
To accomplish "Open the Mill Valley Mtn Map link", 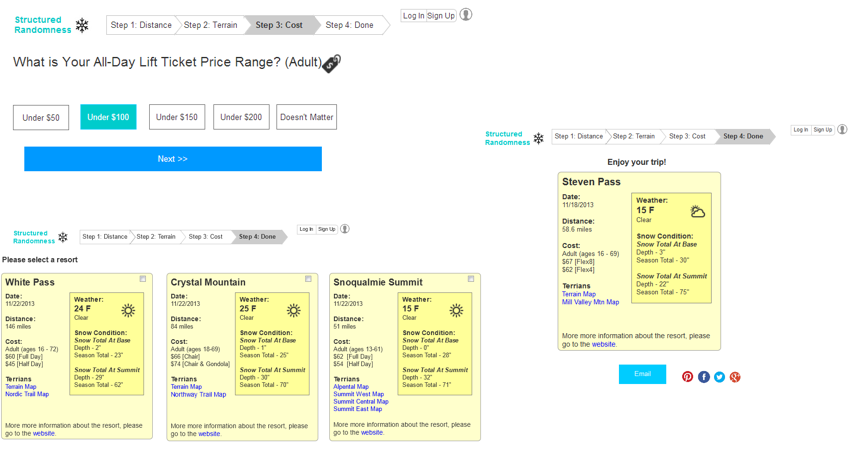I will [x=591, y=302].
